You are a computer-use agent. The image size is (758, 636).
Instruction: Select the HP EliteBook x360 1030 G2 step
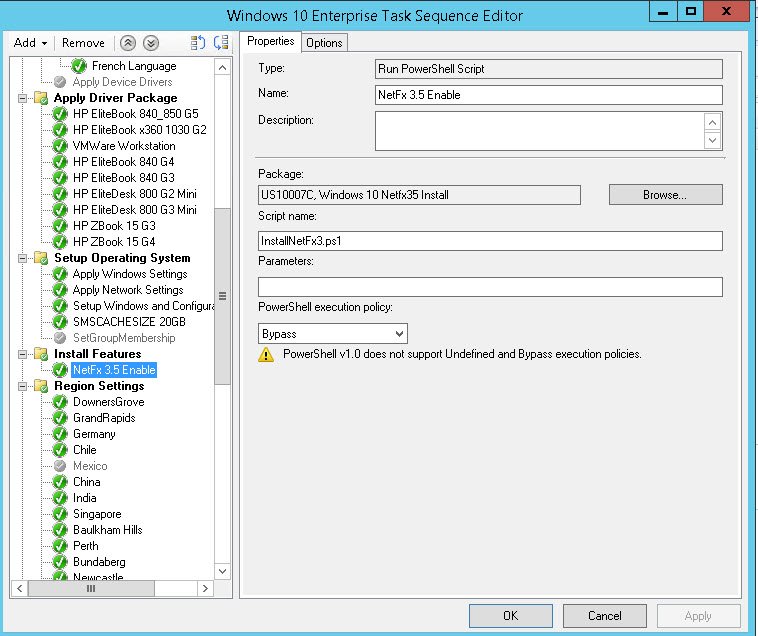coord(140,130)
